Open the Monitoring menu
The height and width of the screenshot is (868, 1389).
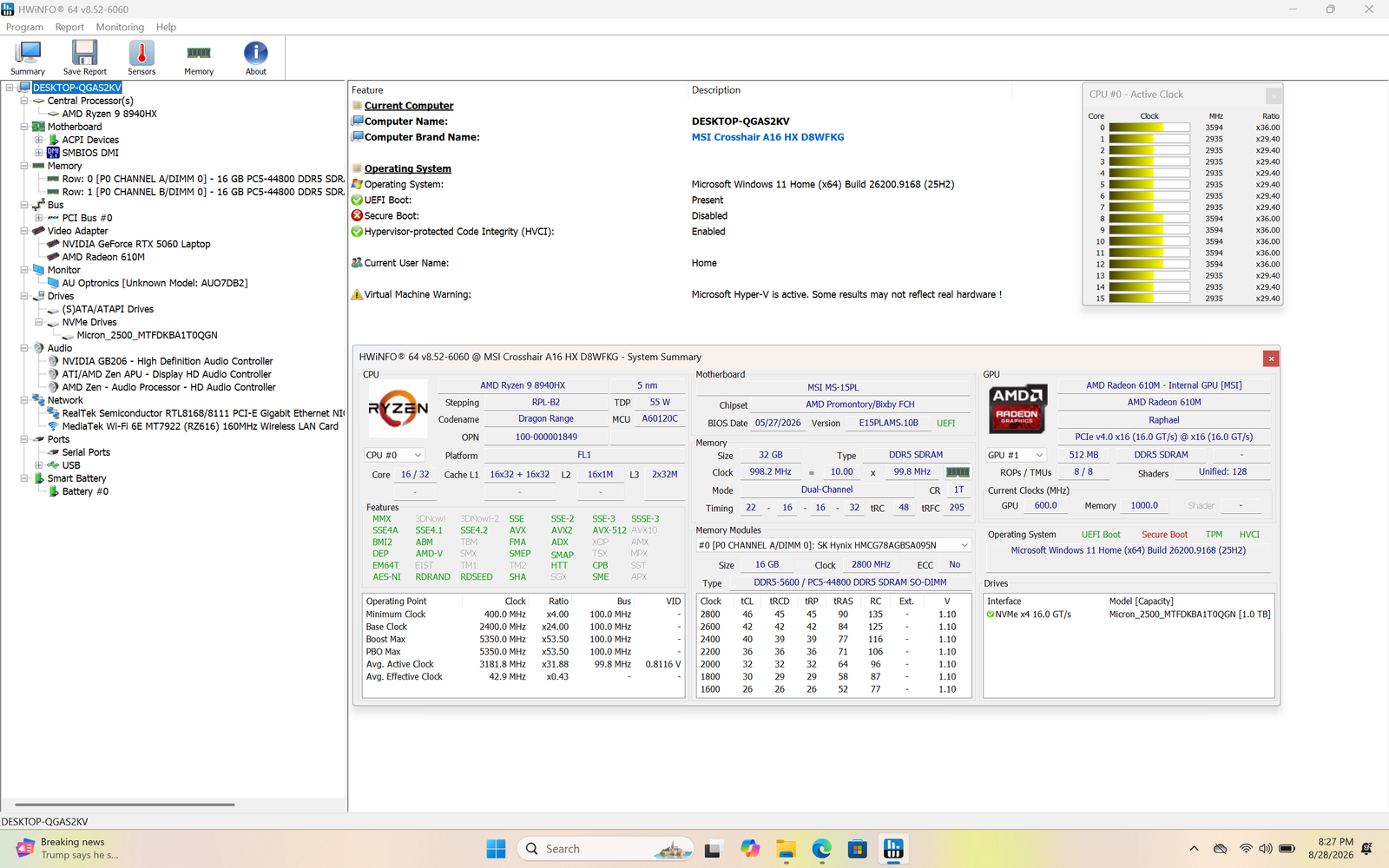[x=120, y=27]
